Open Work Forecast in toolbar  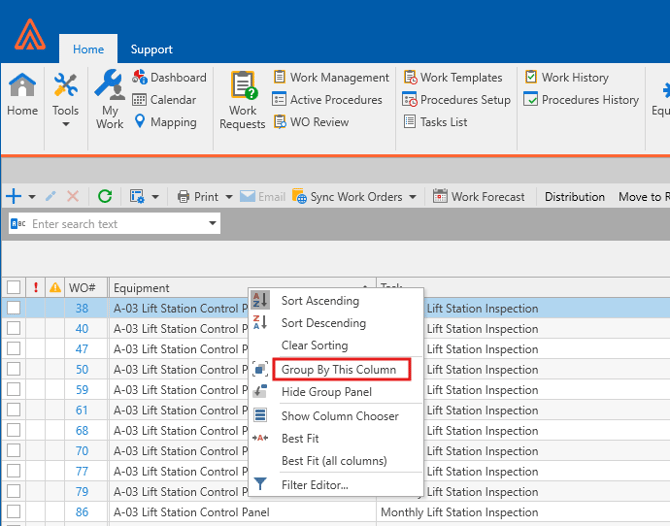point(478,197)
